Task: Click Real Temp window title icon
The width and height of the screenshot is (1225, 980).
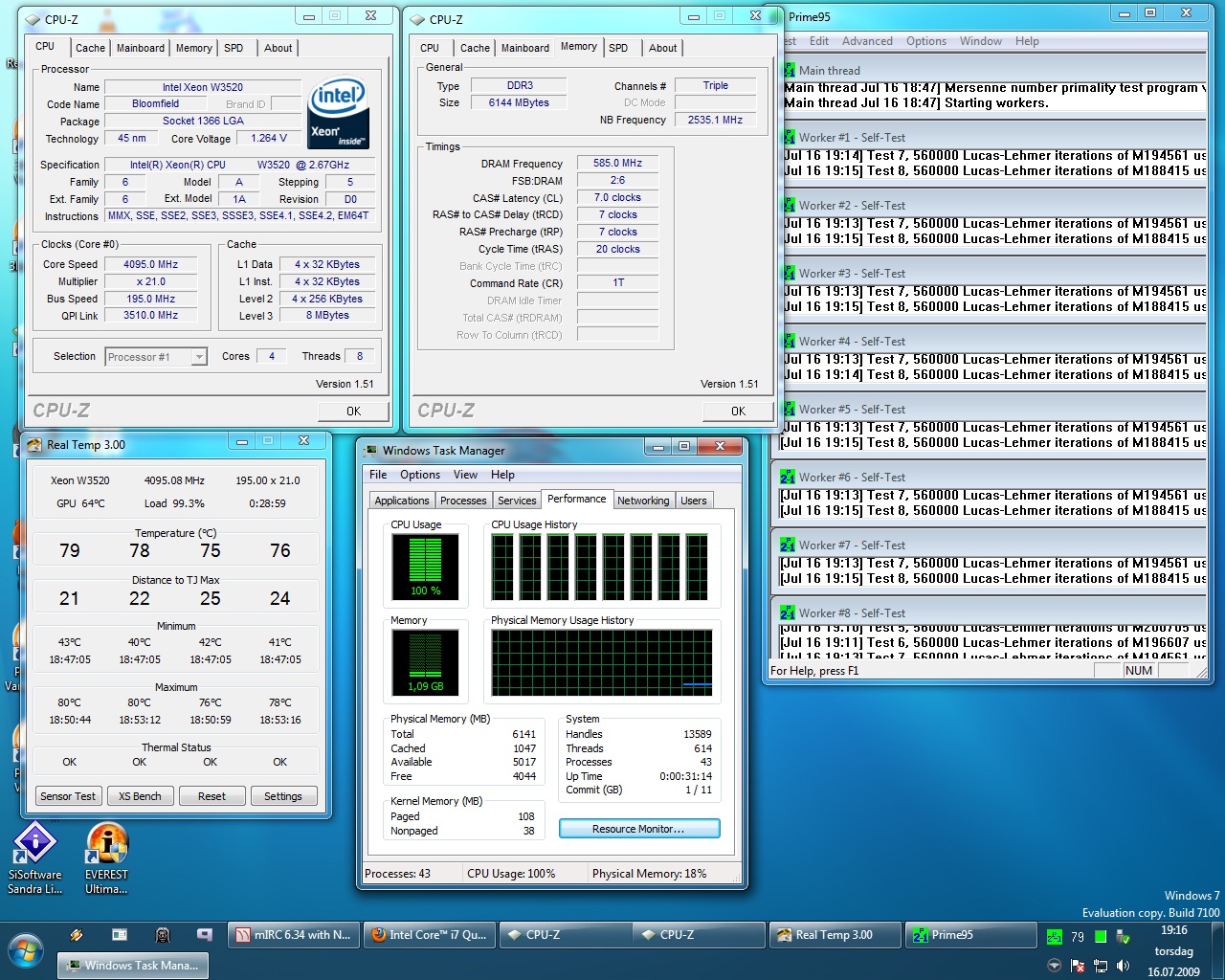Action: click(x=34, y=444)
